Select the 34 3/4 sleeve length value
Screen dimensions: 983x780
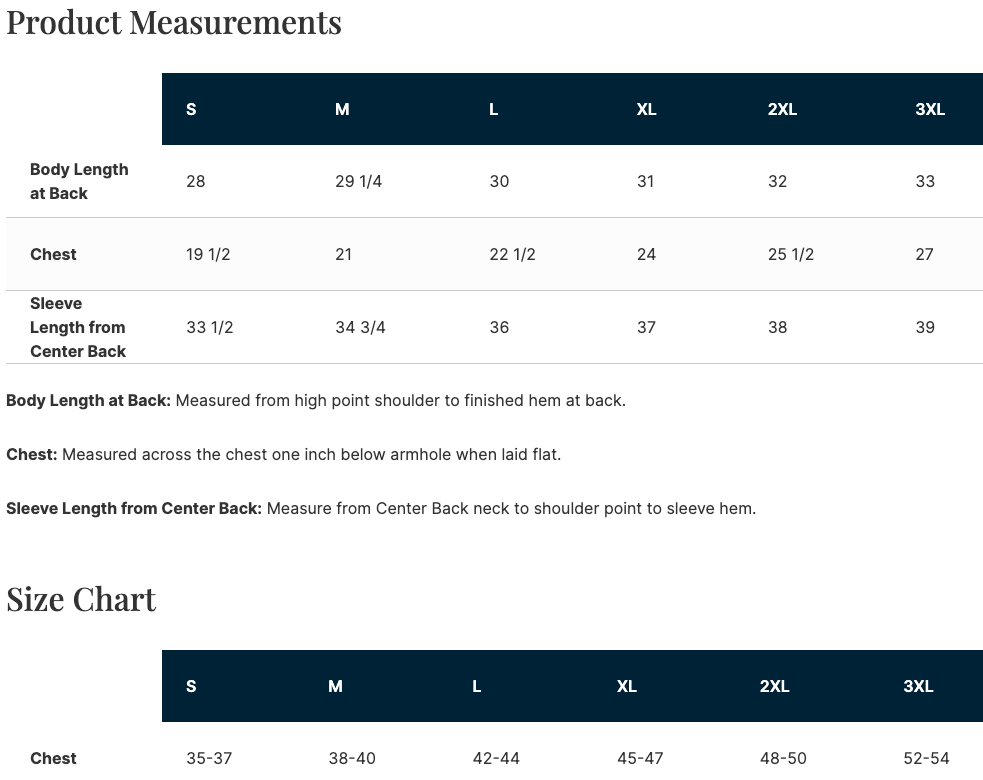(x=360, y=327)
